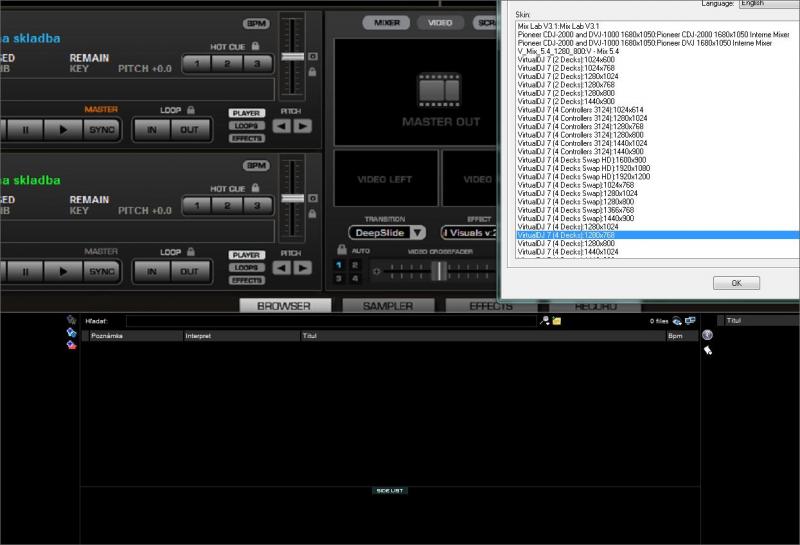Show EFFECTS panel on bottom deck
The image size is (800, 545).
pyautogui.click(x=246, y=280)
